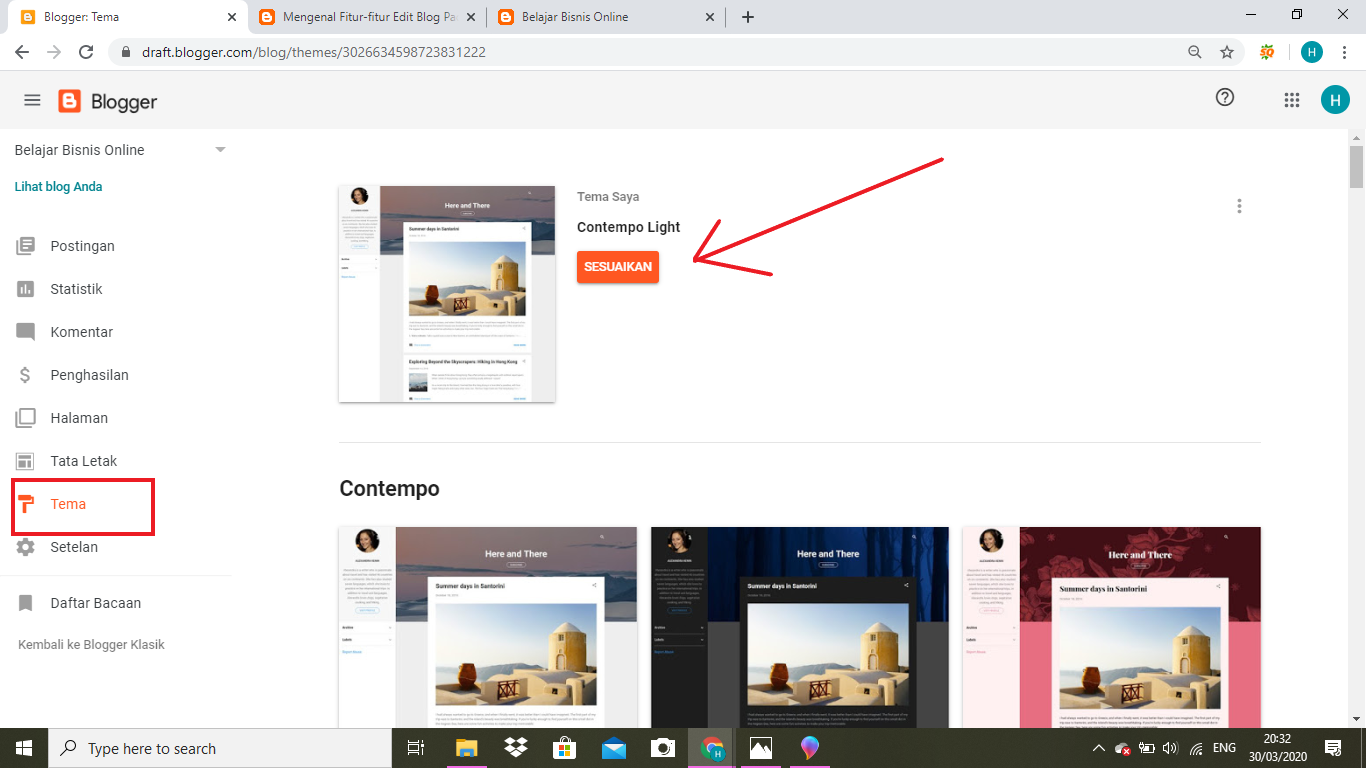Click the Blogger help icon
This screenshot has width=1366, height=768.
coord(1224,98)
